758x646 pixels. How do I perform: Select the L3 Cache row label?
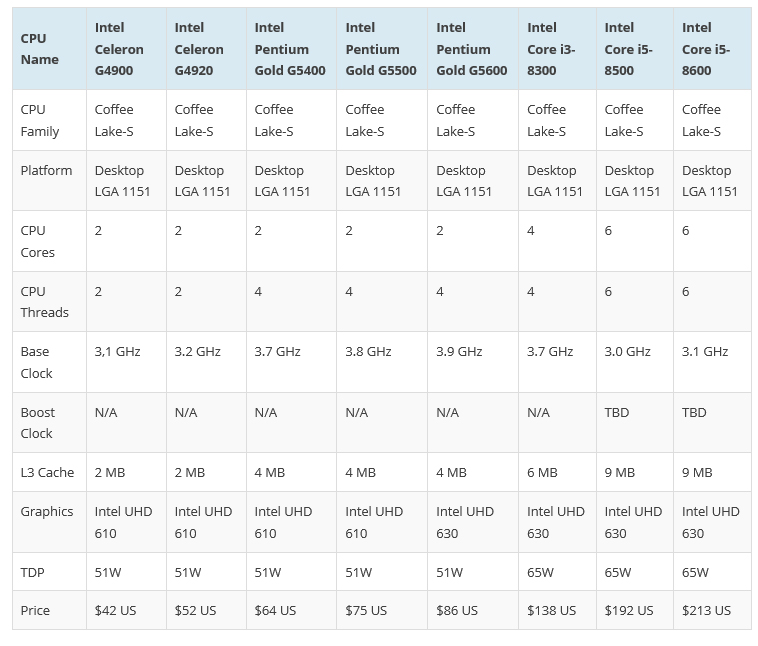pos(46,472)
